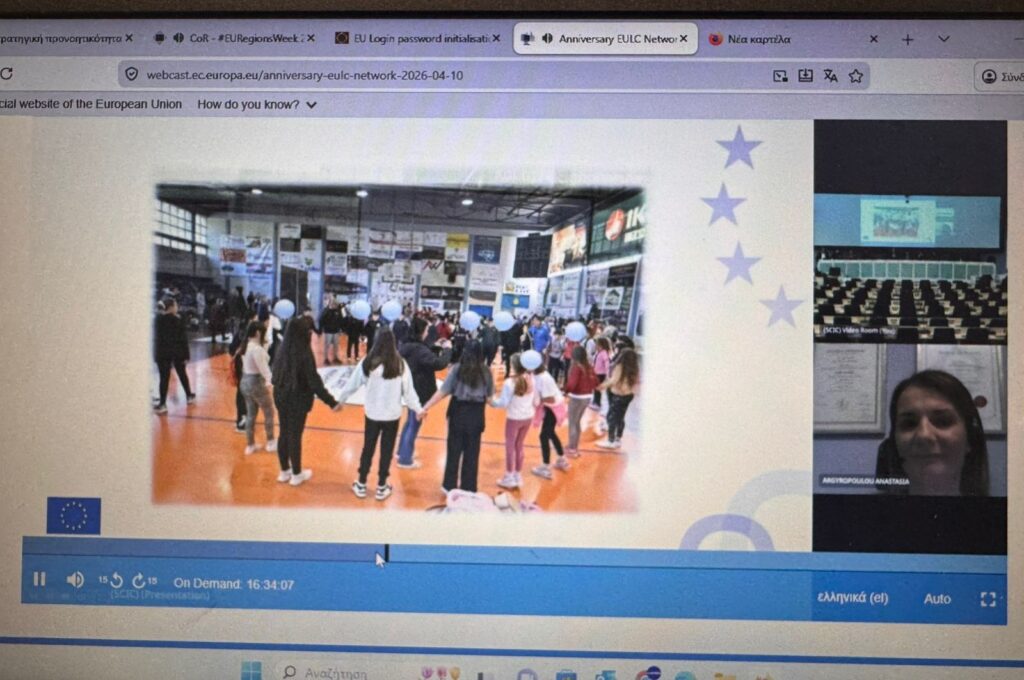This screenshot has width=1024, height=680.
Task: Open the tab list chevron
Action: pyautogui.click(x=943, y=39)
